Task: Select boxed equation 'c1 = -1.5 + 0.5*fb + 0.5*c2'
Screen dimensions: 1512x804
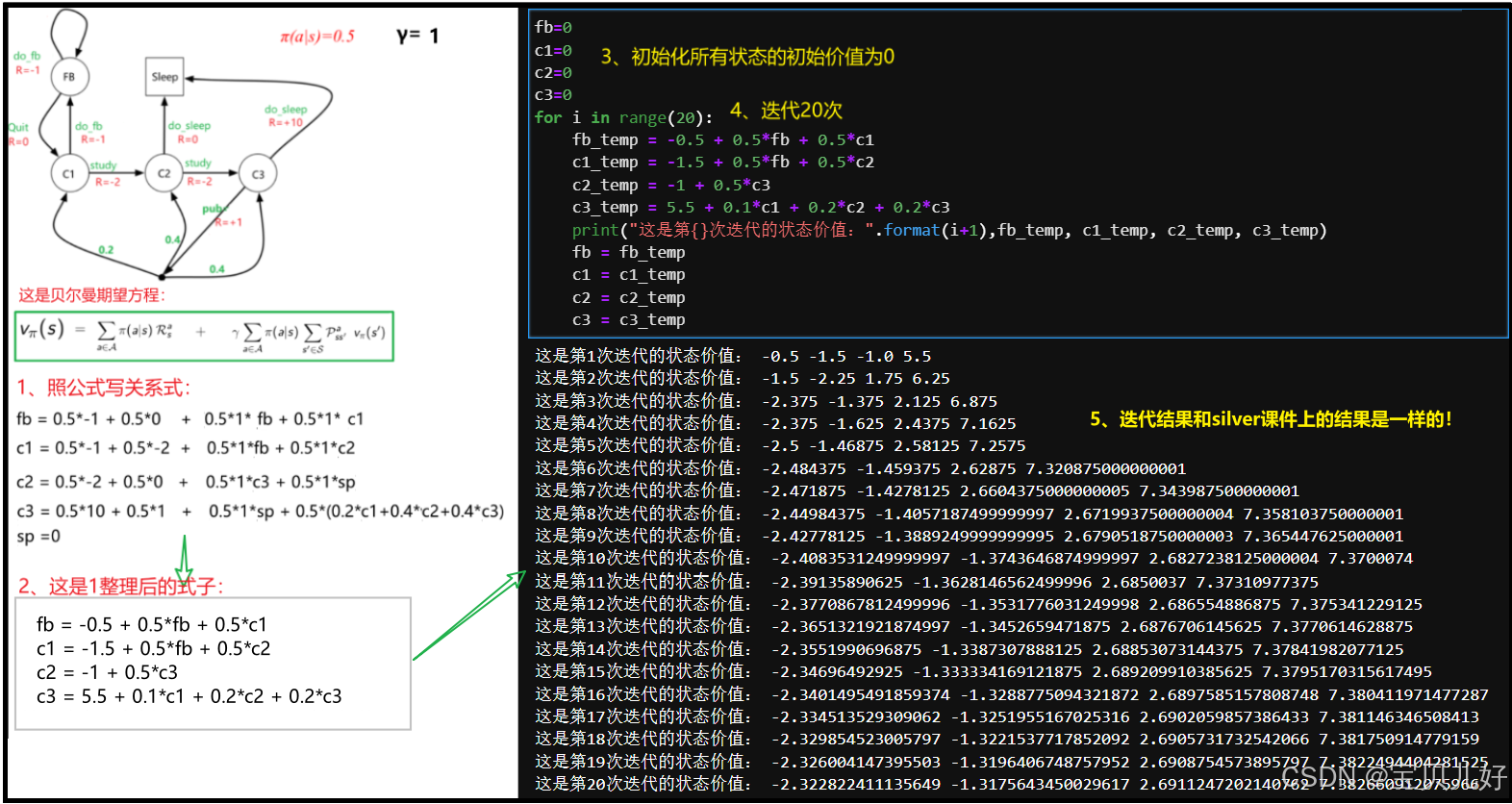Action: (x=154, y=648)
